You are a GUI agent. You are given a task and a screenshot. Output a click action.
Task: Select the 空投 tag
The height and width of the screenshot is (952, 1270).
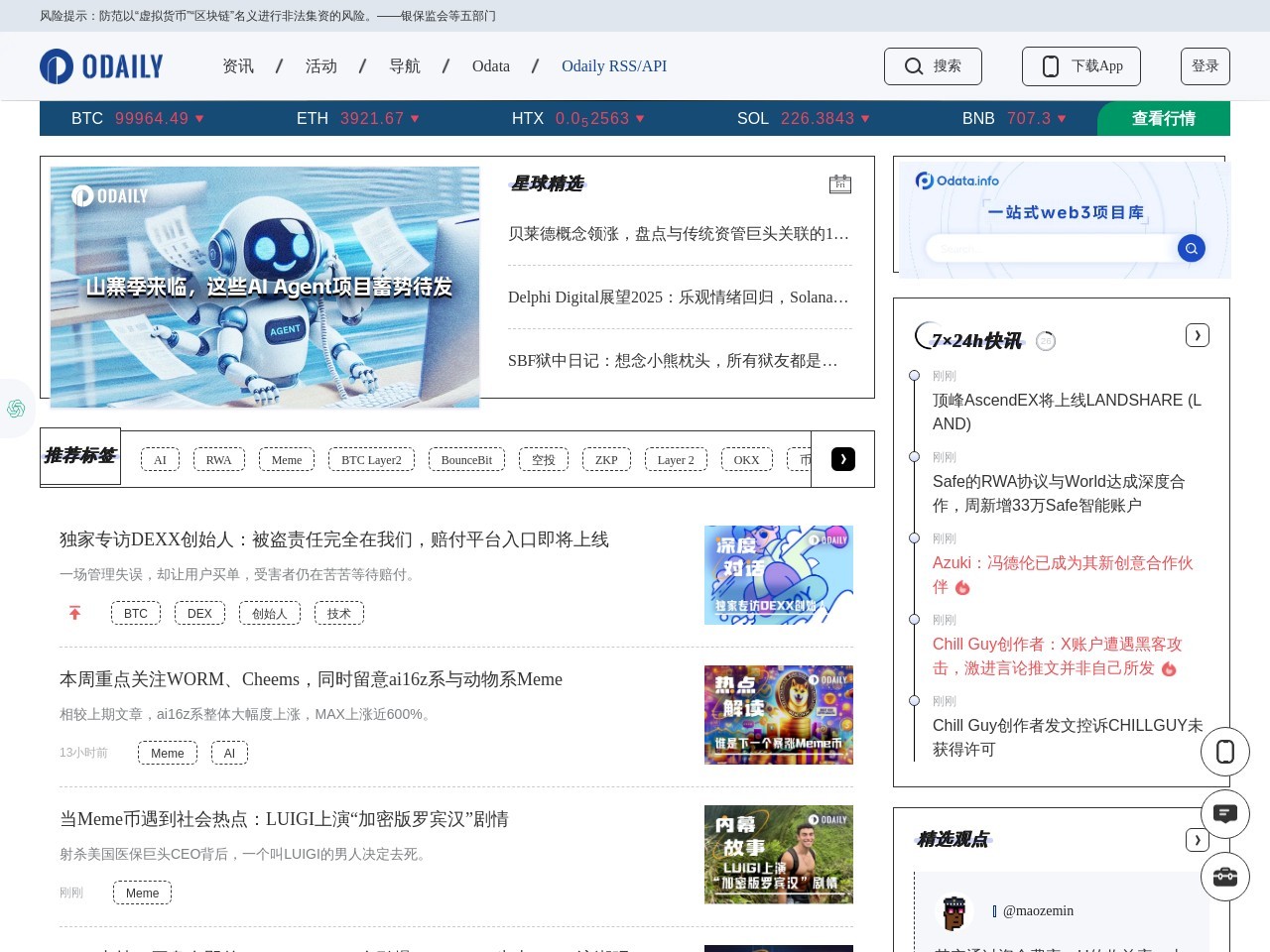(x=544, y=459)
